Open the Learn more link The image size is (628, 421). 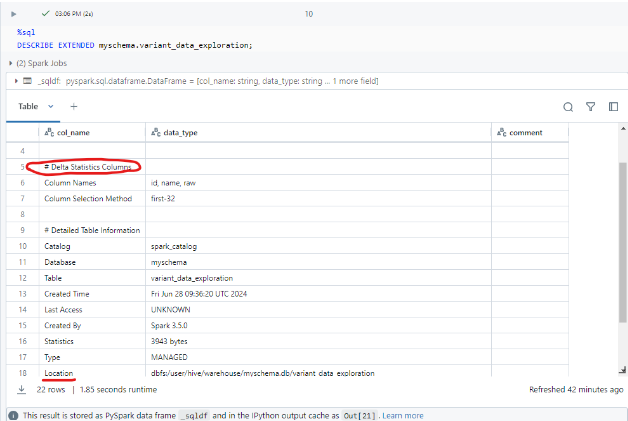pyautogui.click(x=403, y=416)
